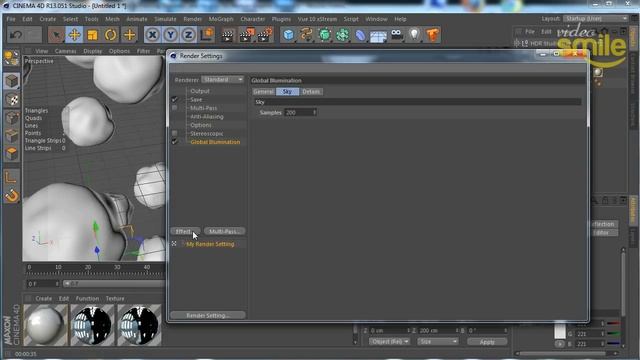640x360 pixels.
Task: Select the middle HDR material thumbnail
Action: tap(92, 325)
